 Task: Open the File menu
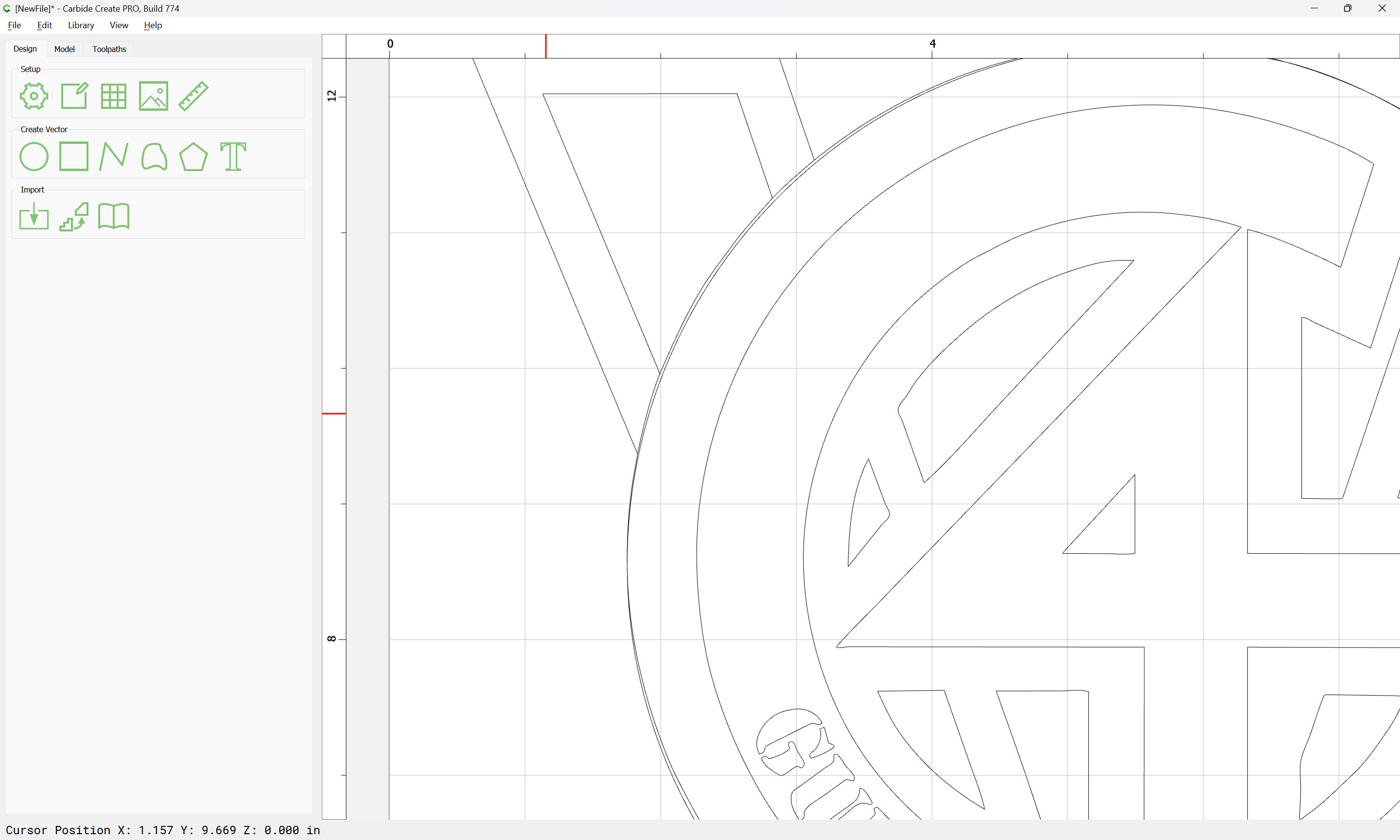tap(15, 25)
